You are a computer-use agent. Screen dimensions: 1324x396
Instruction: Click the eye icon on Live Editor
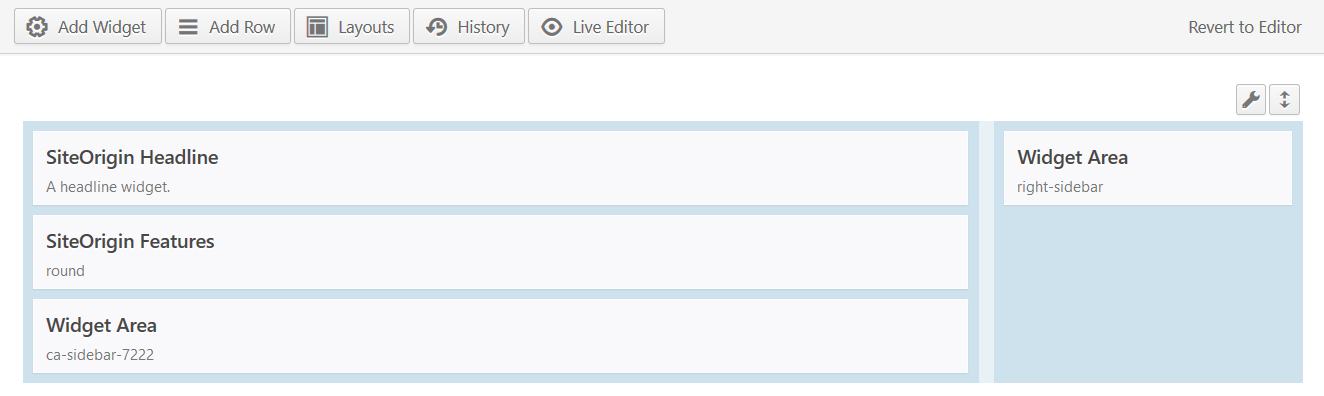[552, 27]
